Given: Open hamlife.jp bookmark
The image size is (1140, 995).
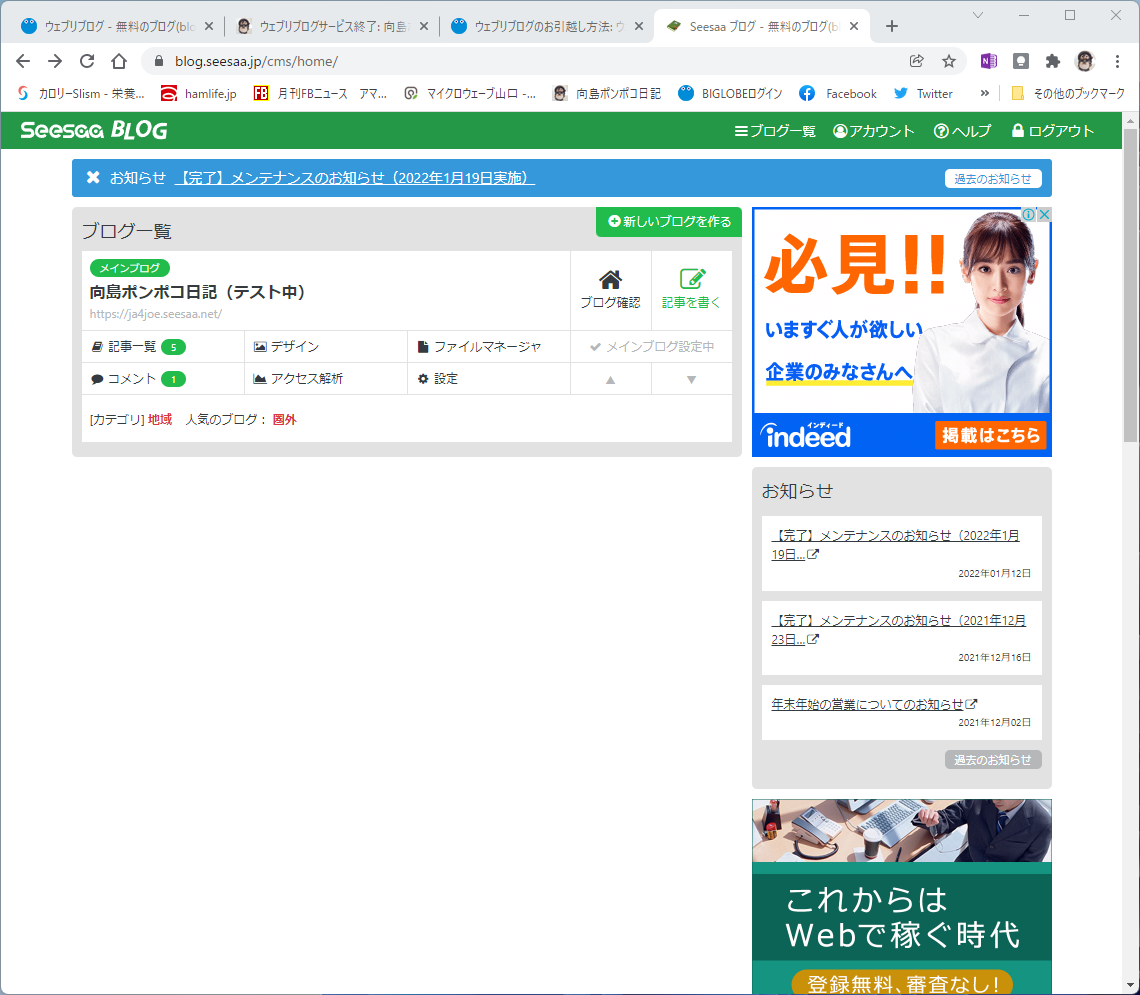Looking at the screenshot, I should (x=198, y=94).
